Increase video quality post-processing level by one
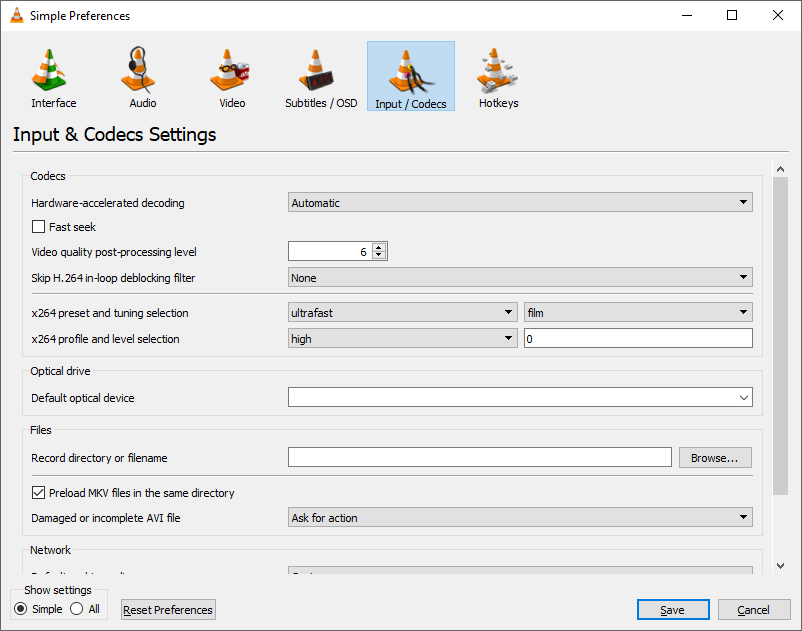 [379, 247]
